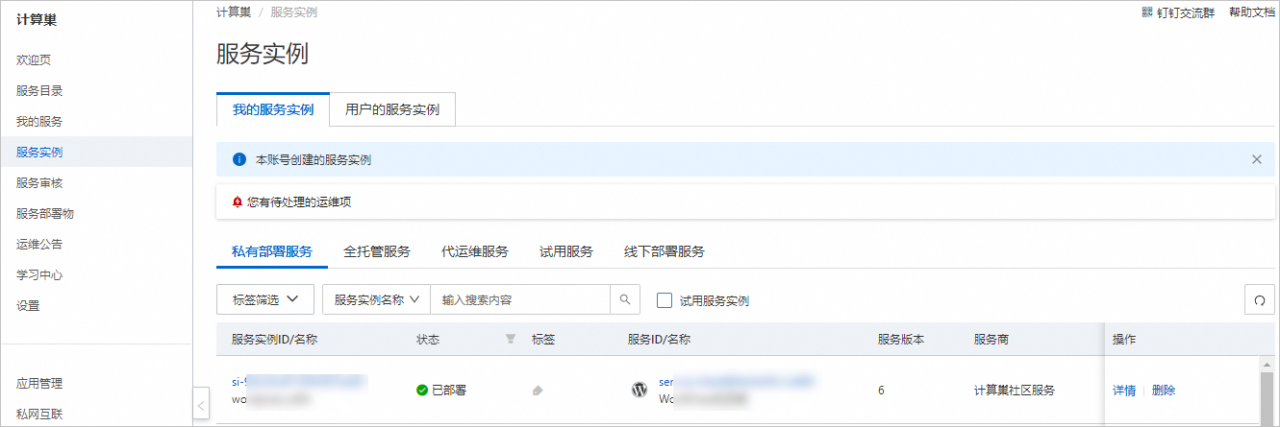Open the 试用服务 tab

tap(566, 251)
